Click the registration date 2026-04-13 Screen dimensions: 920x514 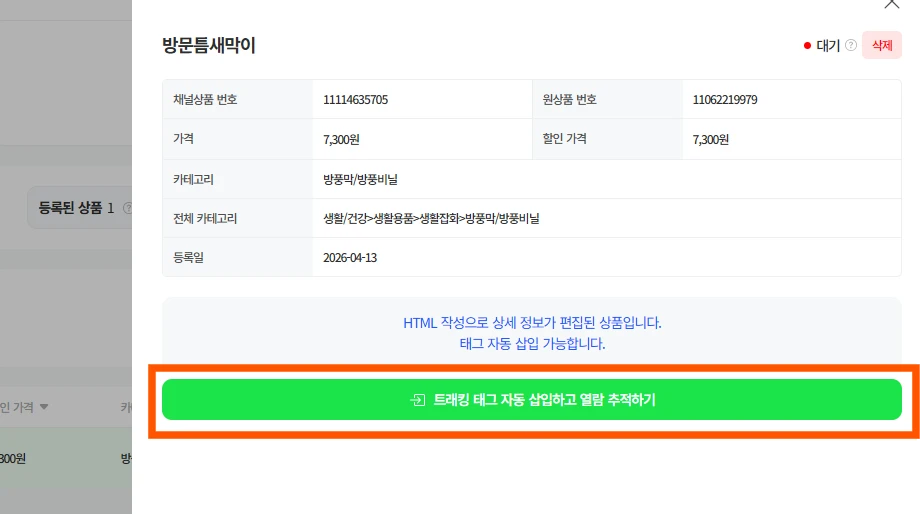(x=350, y=257)
